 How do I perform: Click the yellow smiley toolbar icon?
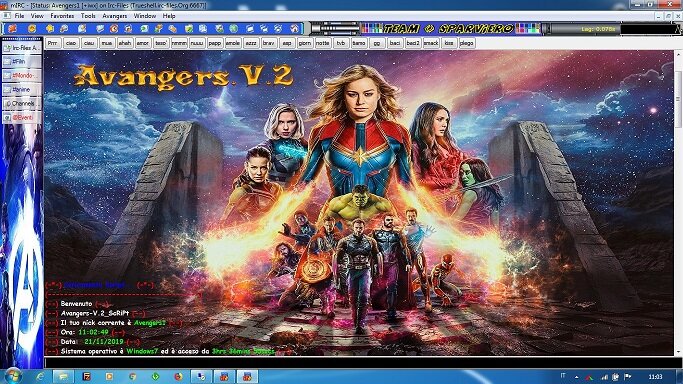[x=32, y=29]
